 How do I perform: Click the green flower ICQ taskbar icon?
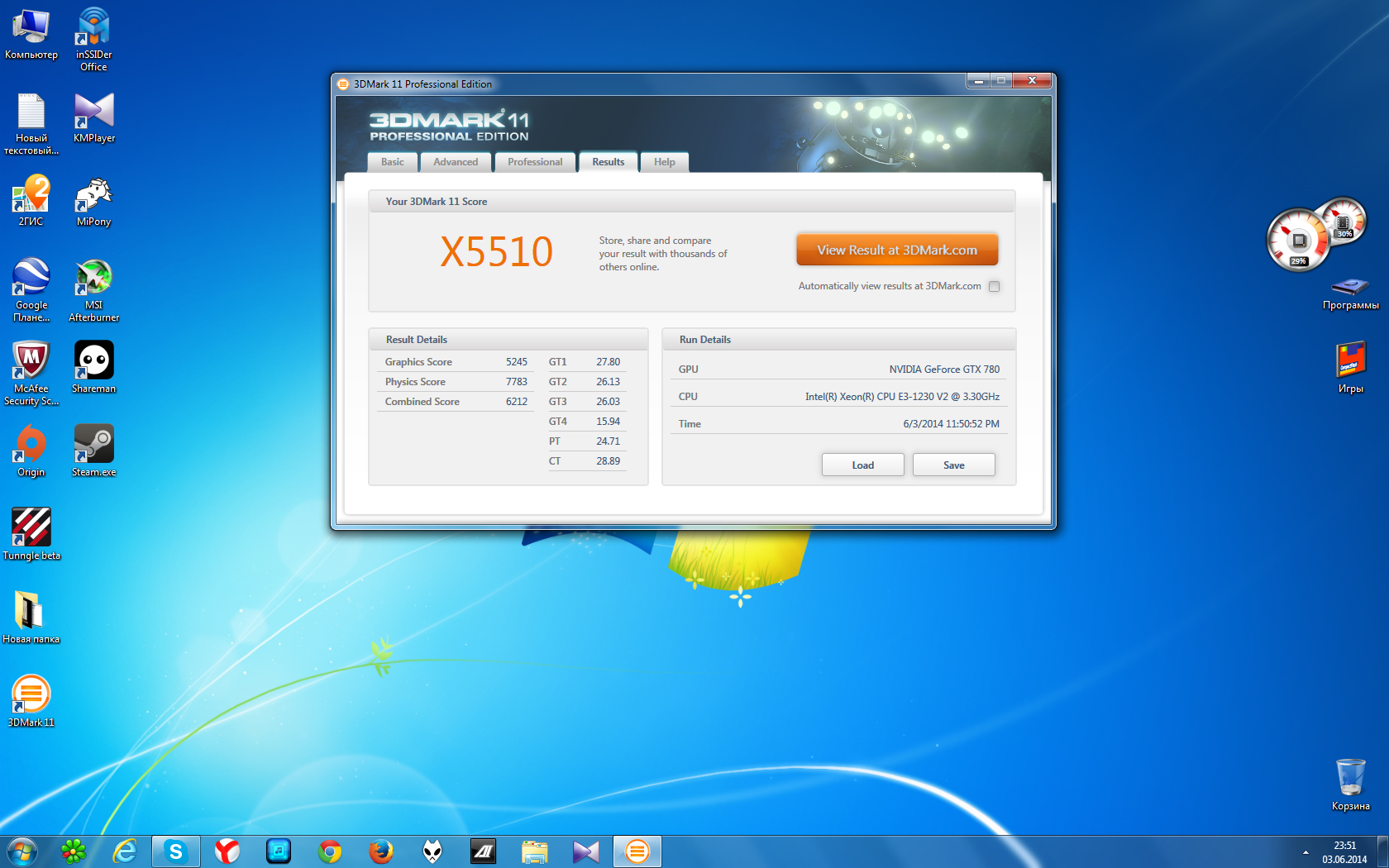74,851
